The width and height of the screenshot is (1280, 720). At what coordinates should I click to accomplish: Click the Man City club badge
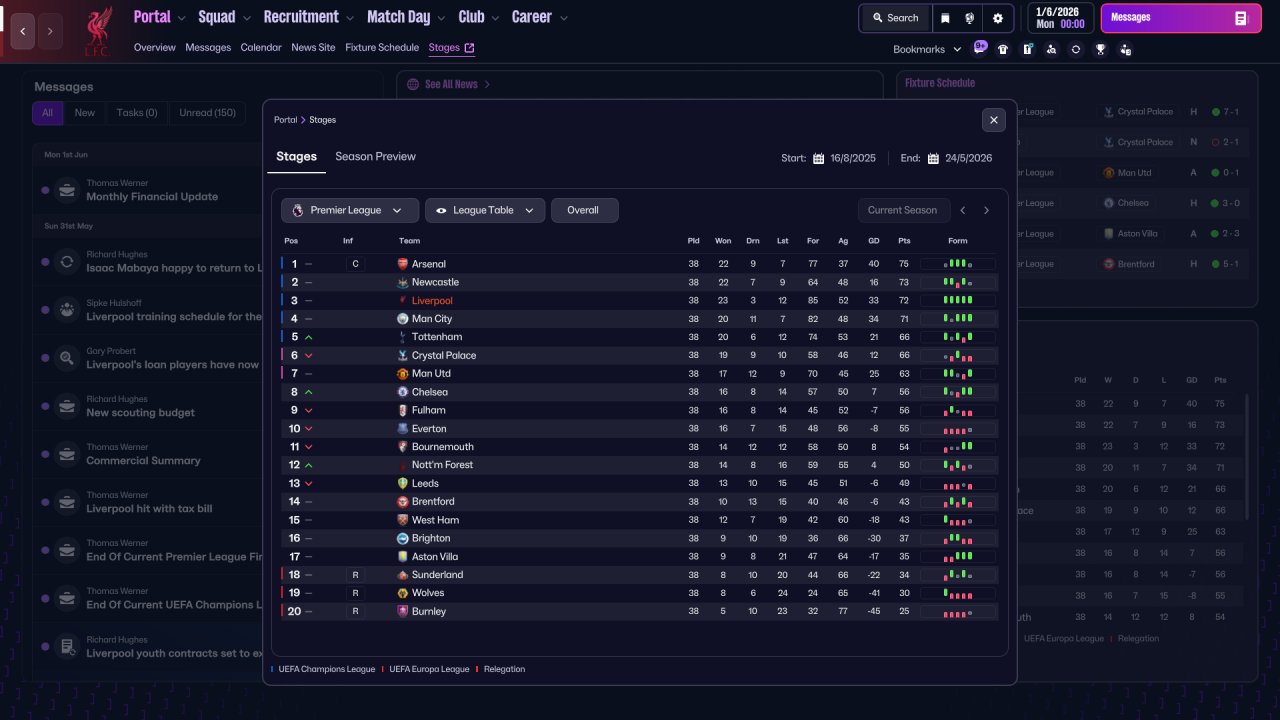403,319
